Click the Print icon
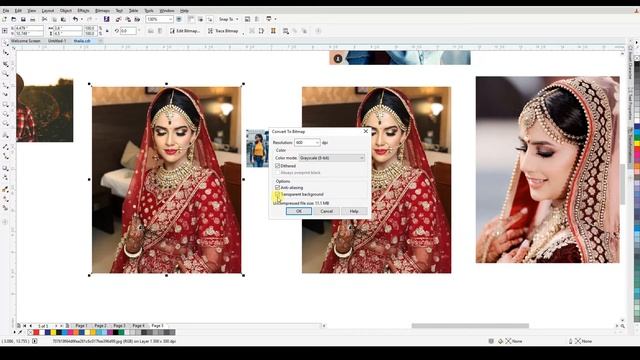 click(x=33, y=19)
